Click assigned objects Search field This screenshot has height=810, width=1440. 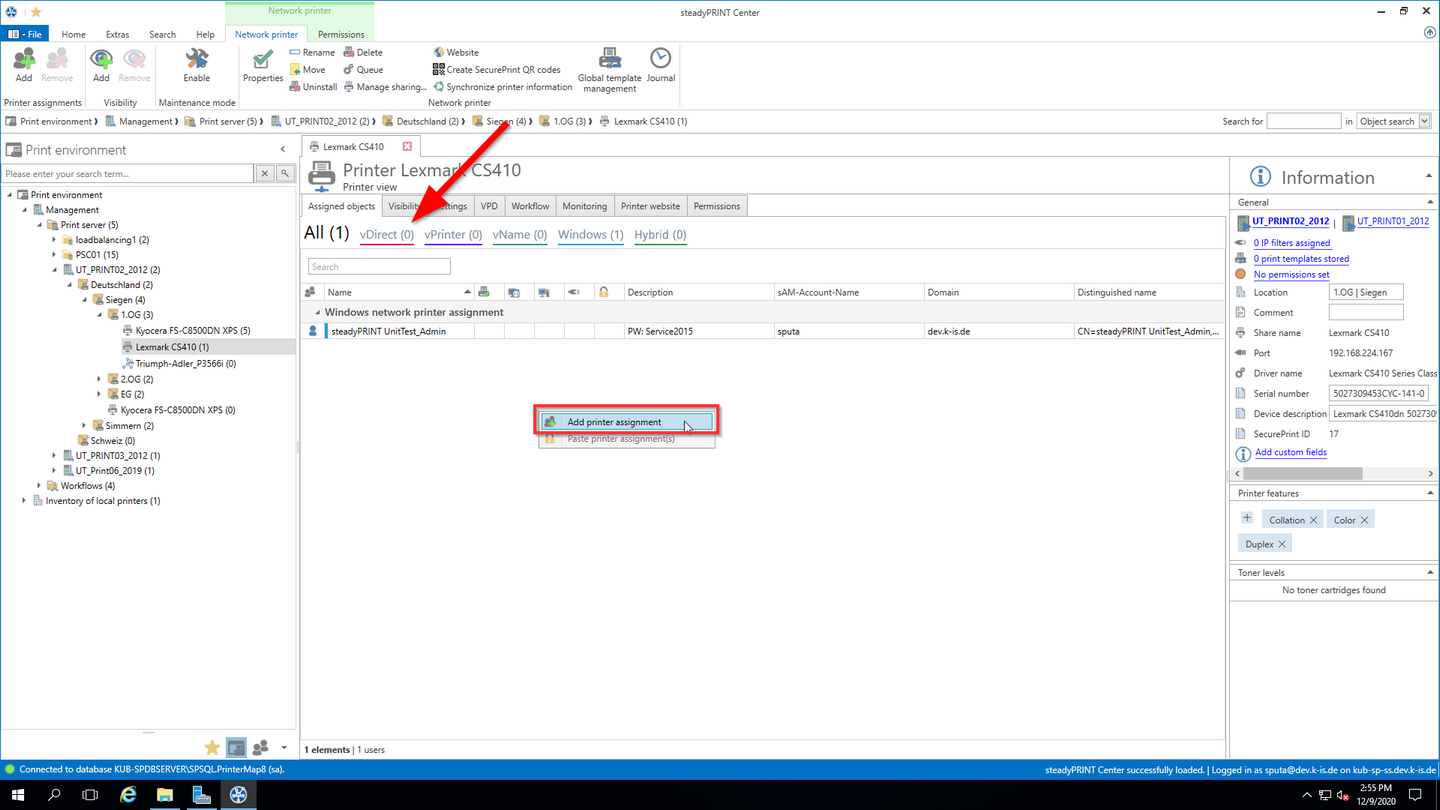tap(379, 267)
